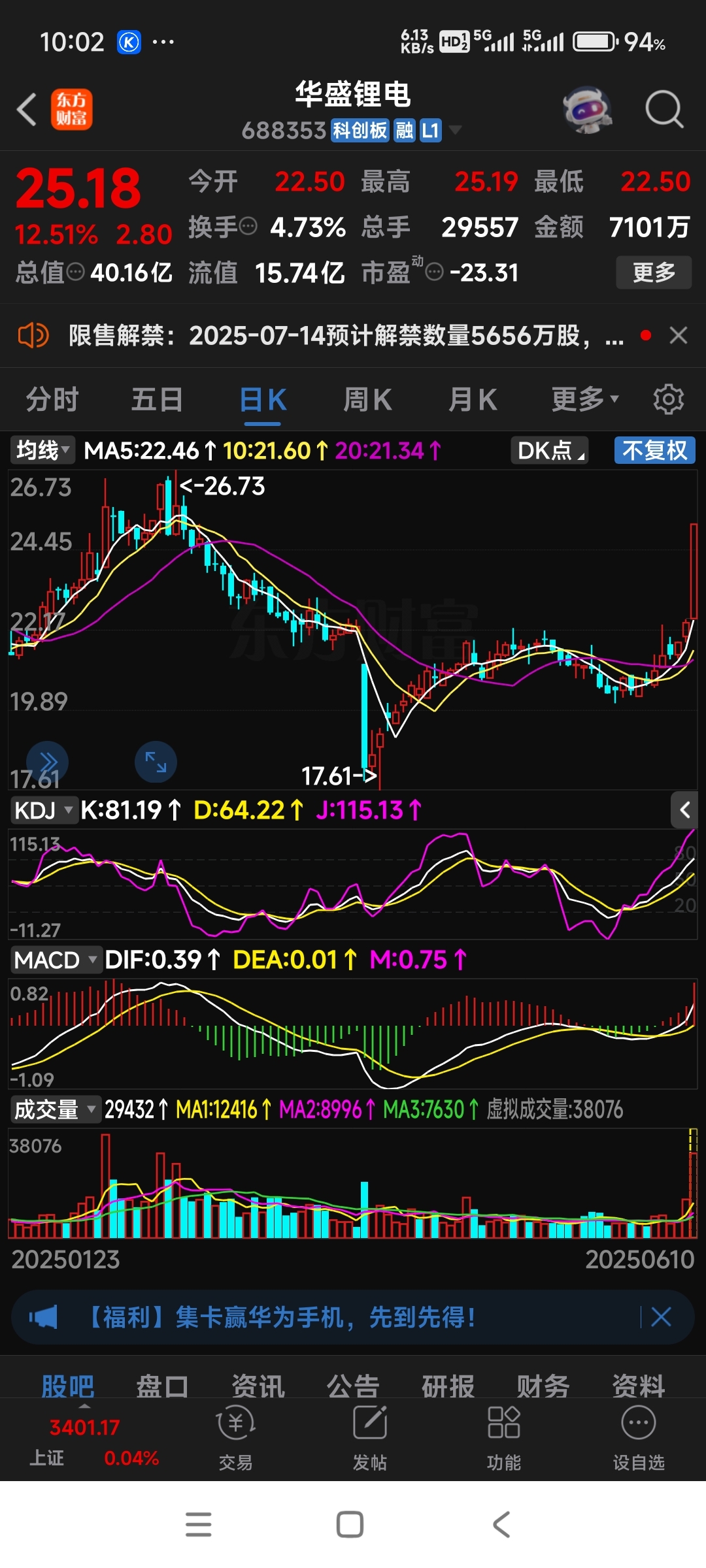Image resolution: width=706 pixels, height=1568 pixels.
Task: Tap the double-chevron expand chart icon
Action: (x=48, y=762)
